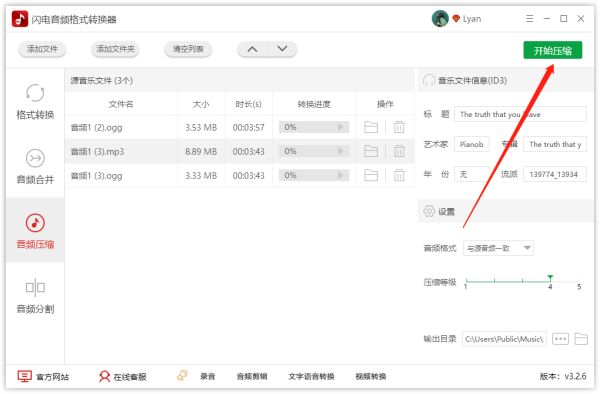Image resolution: width=600 pixels, height=394 pixels.
Task: Open the hamburger menu icon in title bar
Action: (530, 18)
